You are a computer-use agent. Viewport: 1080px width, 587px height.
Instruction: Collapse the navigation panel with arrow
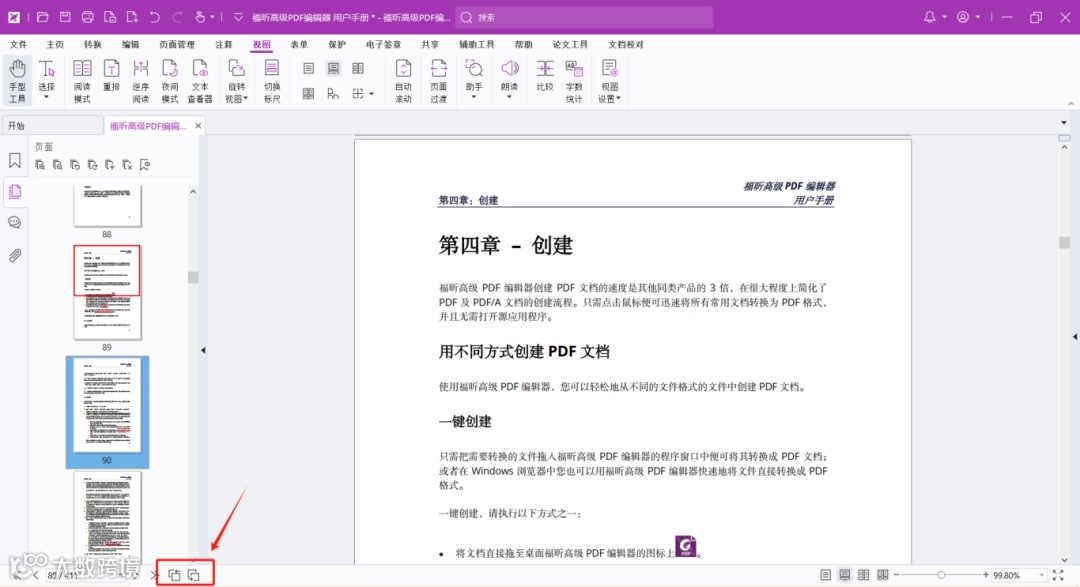click(203, 350)
